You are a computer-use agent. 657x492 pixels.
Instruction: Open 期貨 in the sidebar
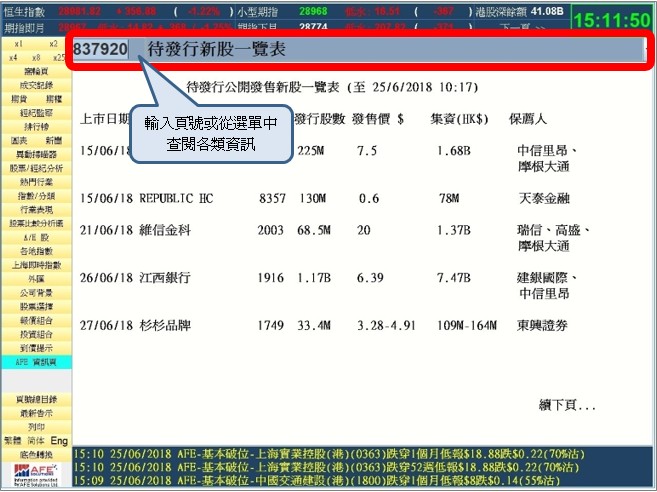point(19,99)
